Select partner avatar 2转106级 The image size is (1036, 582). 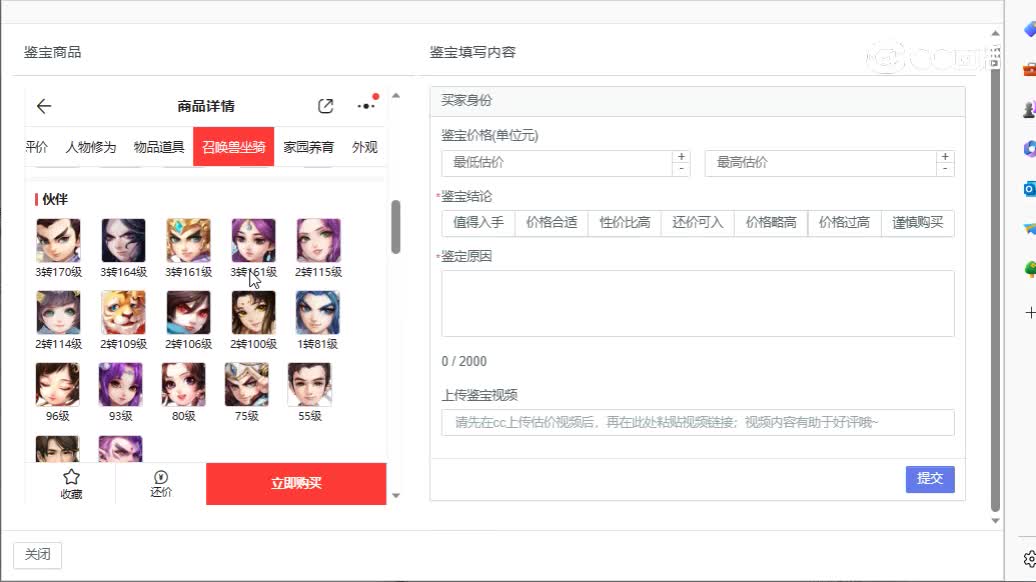188,313
